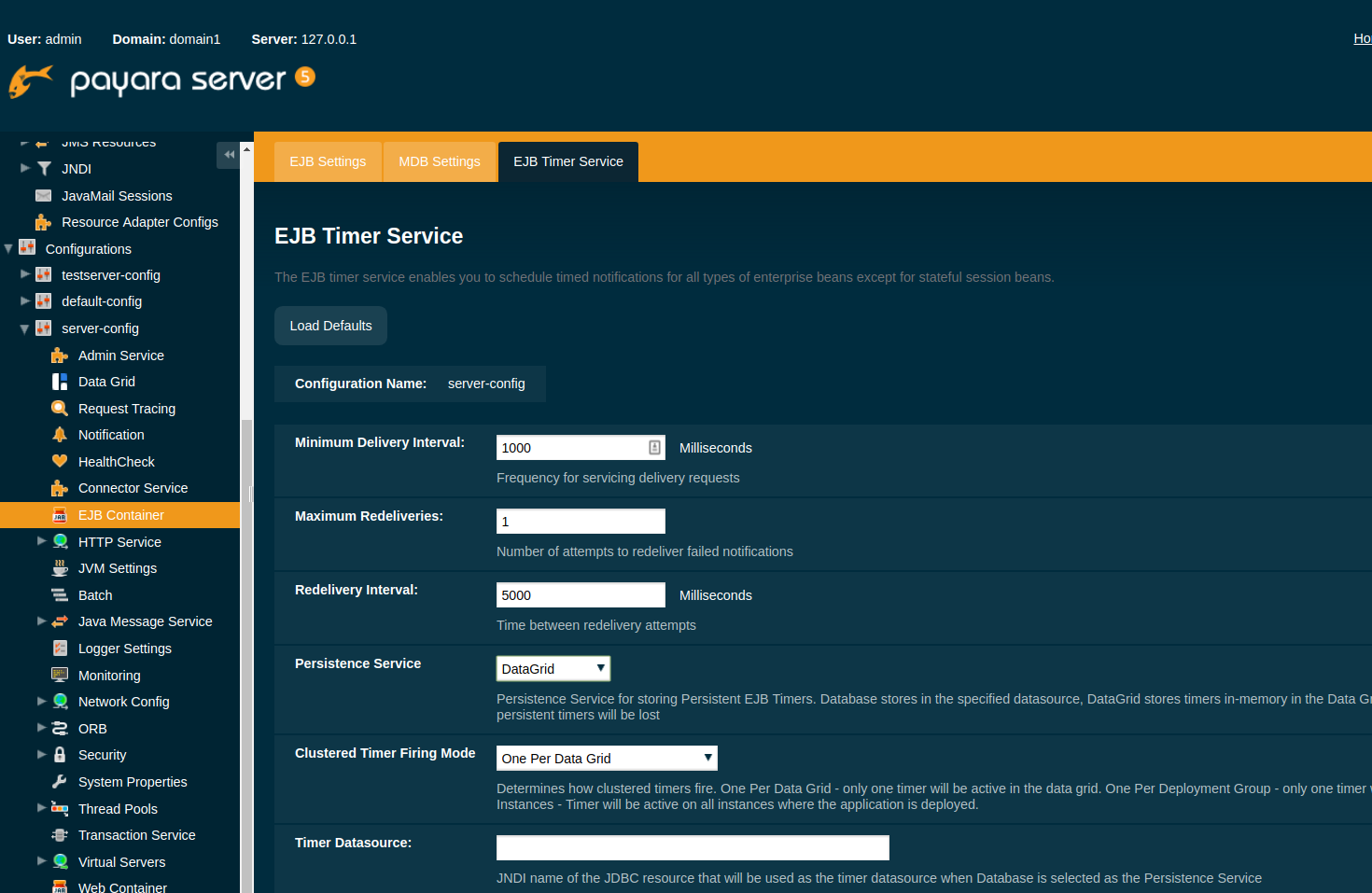Click the Network Config globe icon
The width and height of the screenshot is (1372, 893).
[x=60, y=701]
